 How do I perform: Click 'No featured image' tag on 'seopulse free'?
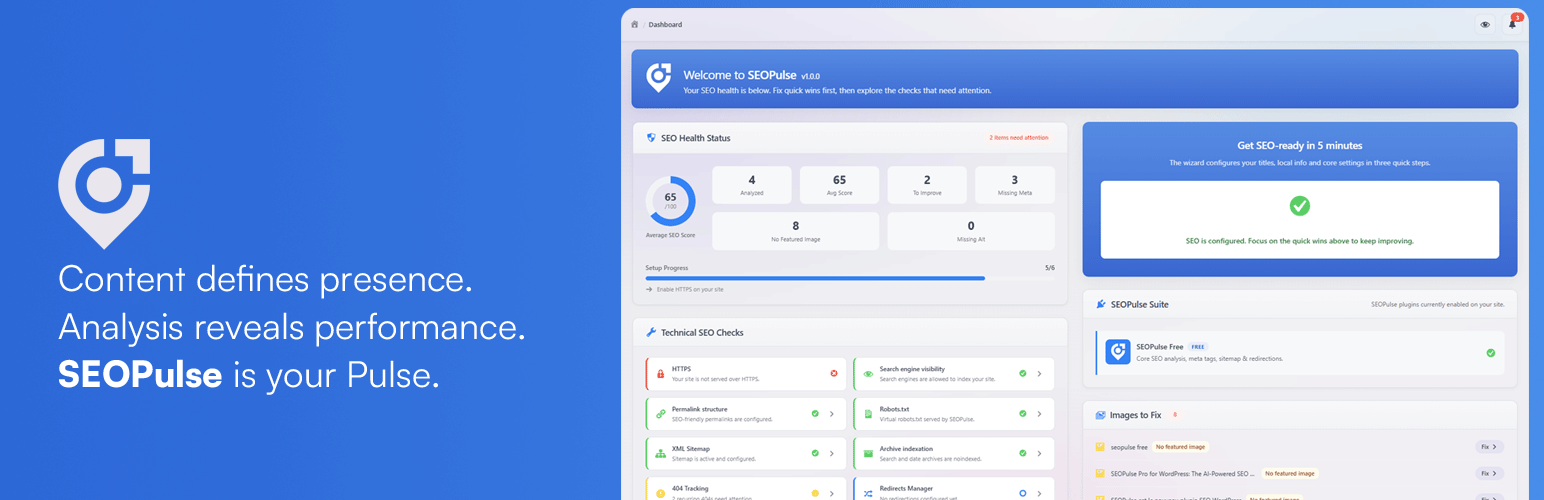[1181, 447]
